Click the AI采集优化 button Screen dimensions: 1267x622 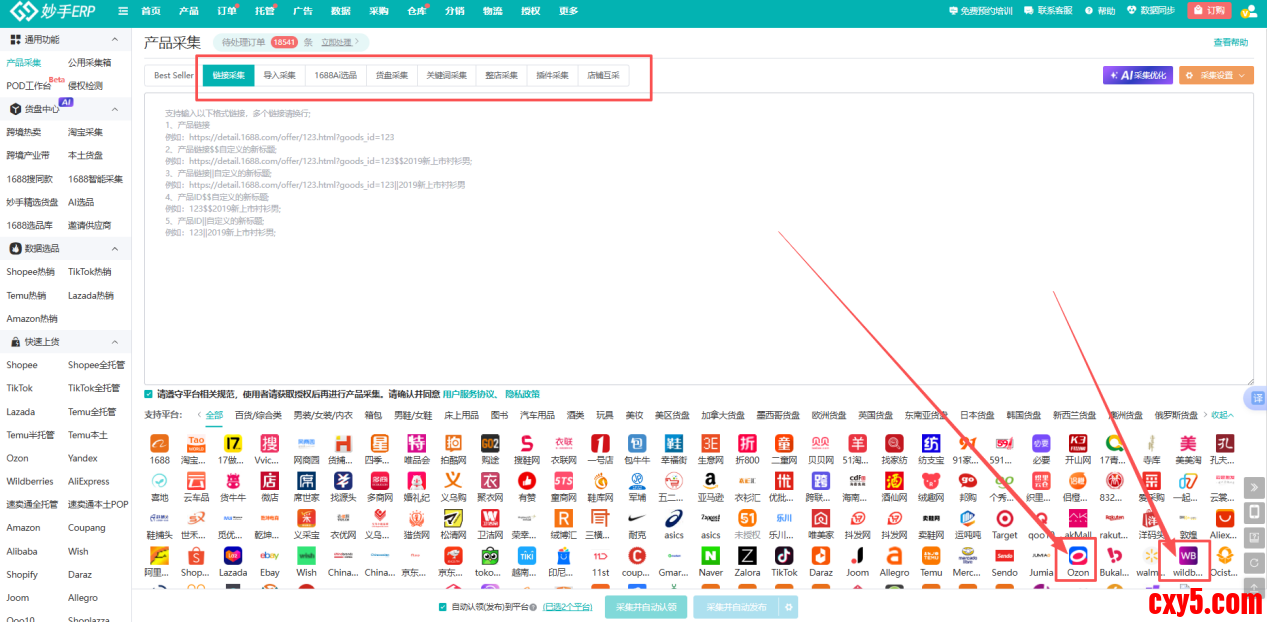pos(1137,75)
